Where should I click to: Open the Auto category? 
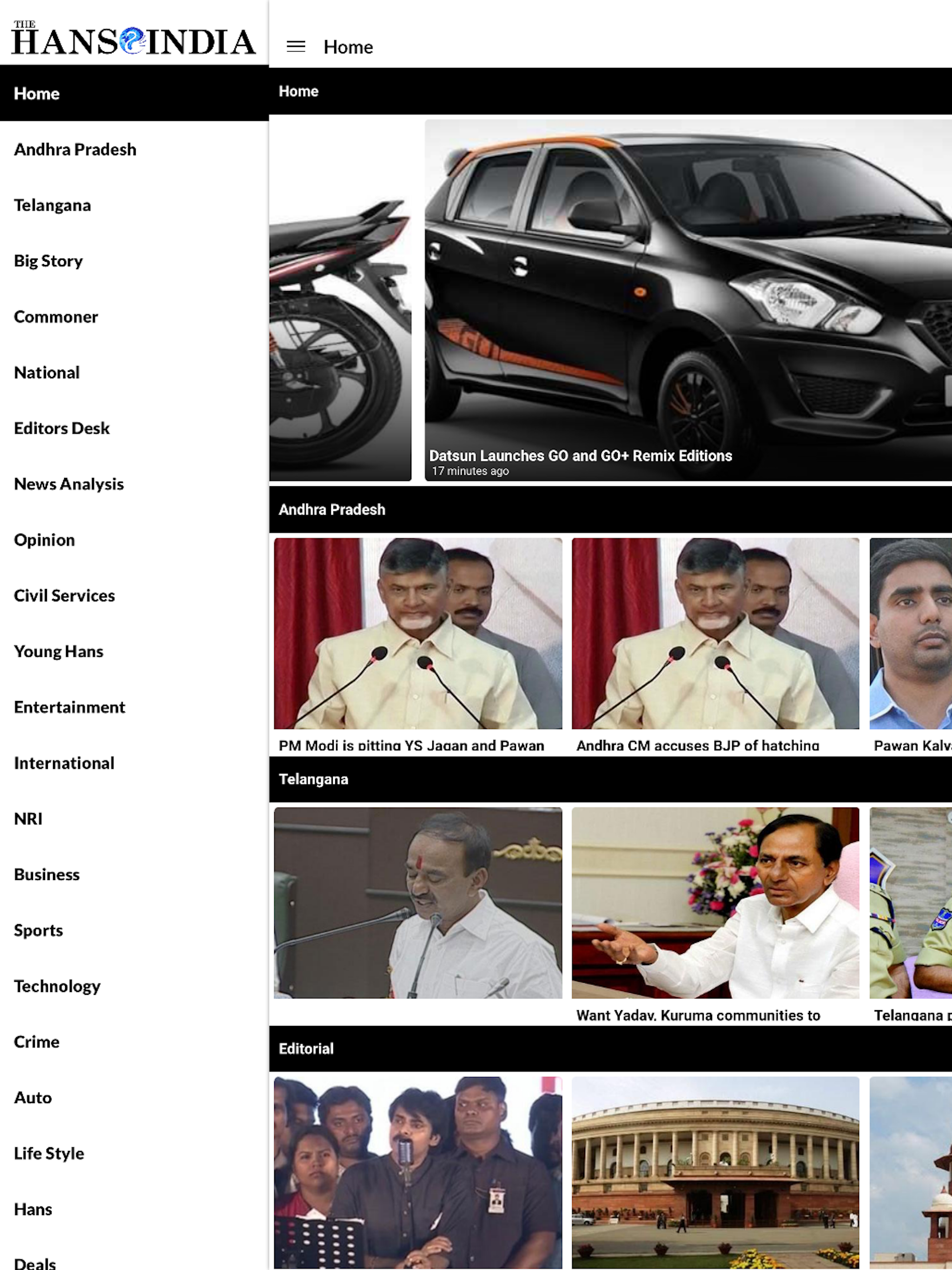(33, 1097)
